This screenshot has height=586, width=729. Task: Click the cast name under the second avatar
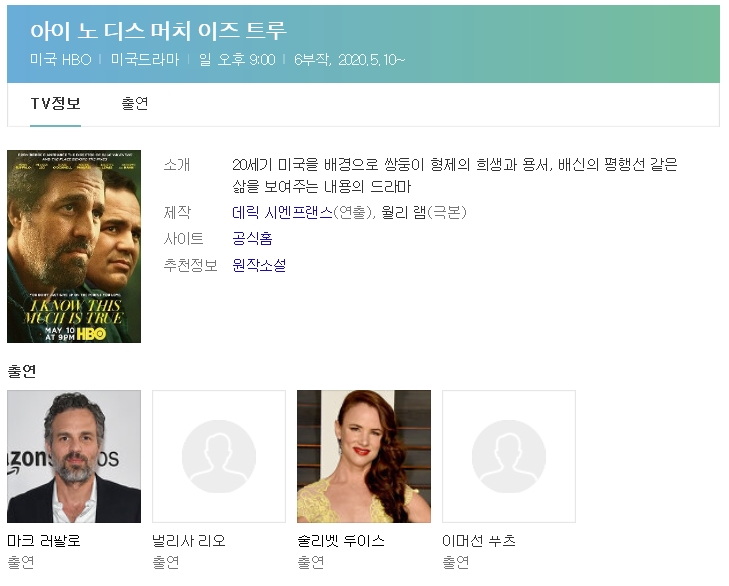(x=189, y=541)
